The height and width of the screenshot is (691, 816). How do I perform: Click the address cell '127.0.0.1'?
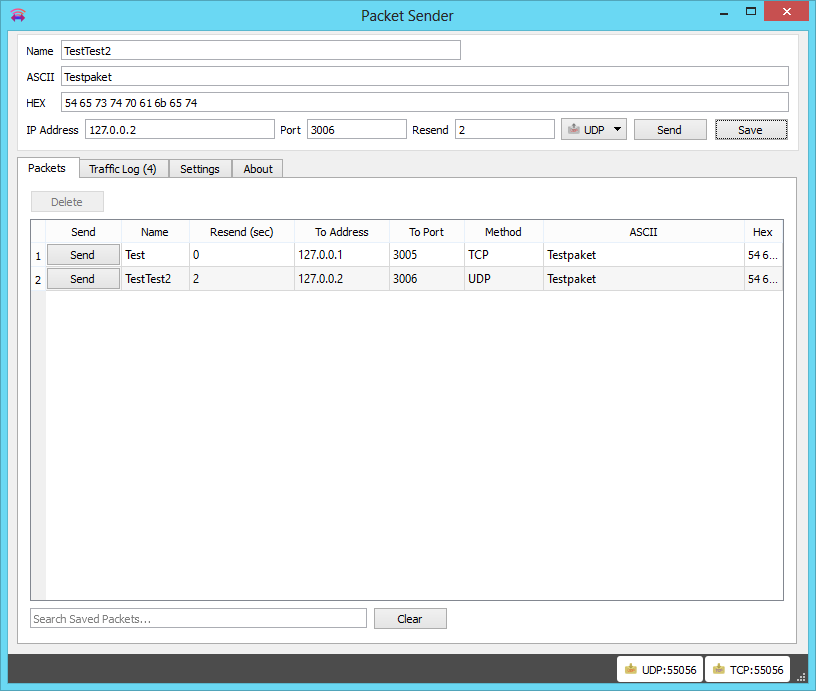[x=342, y=255]
